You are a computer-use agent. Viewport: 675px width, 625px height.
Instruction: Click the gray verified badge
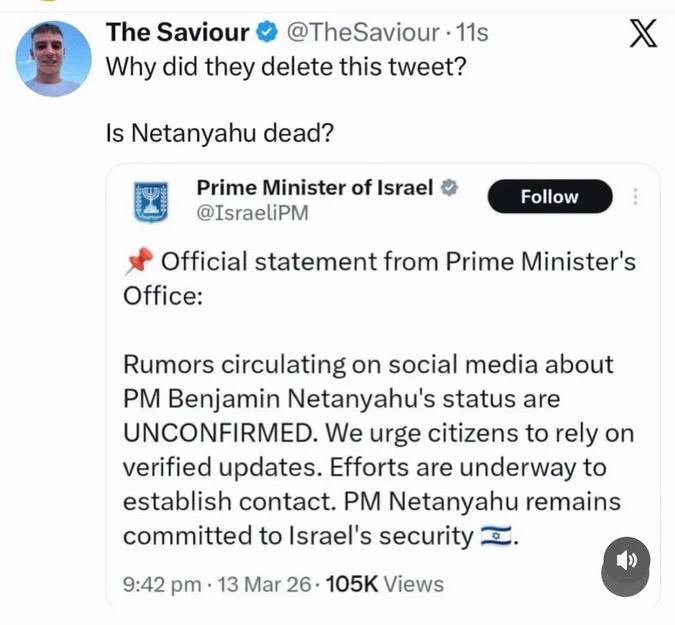(x=450, y=186)
